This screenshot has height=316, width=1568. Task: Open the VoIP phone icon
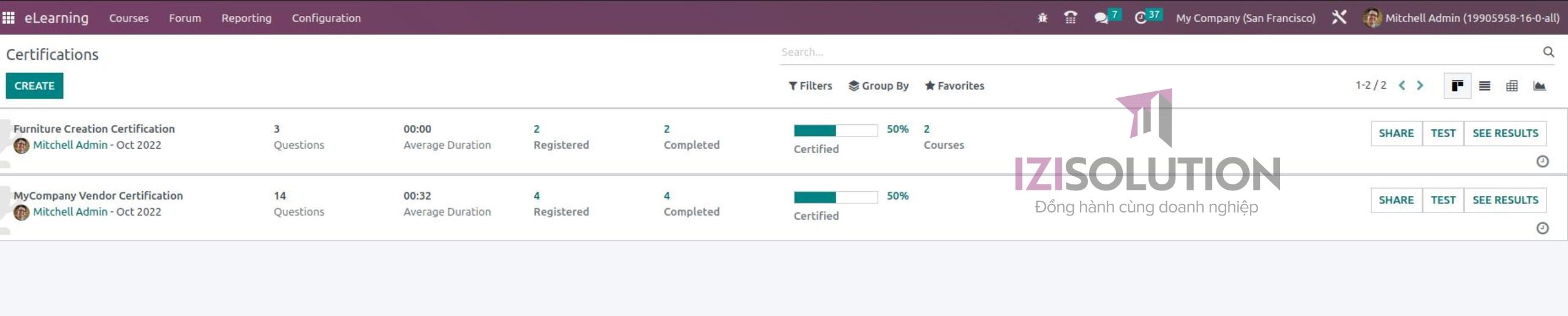click(x=1071, y=18)
